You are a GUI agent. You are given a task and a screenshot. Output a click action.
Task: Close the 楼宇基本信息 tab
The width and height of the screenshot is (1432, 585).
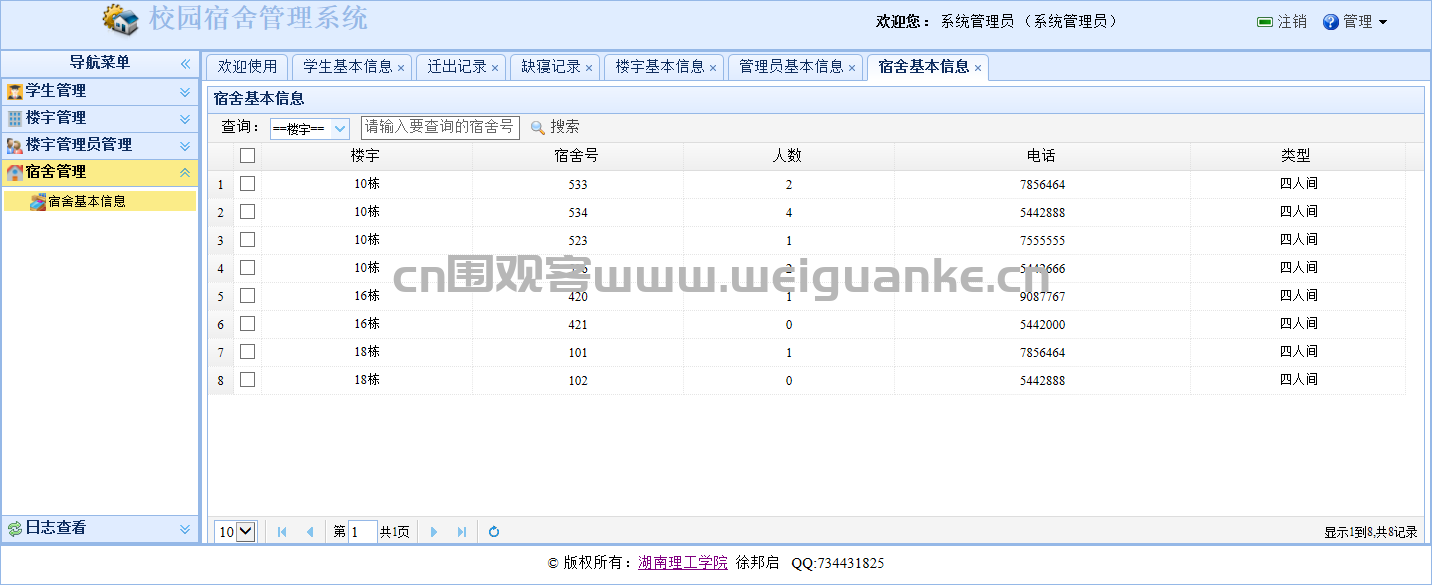(713, 68)
